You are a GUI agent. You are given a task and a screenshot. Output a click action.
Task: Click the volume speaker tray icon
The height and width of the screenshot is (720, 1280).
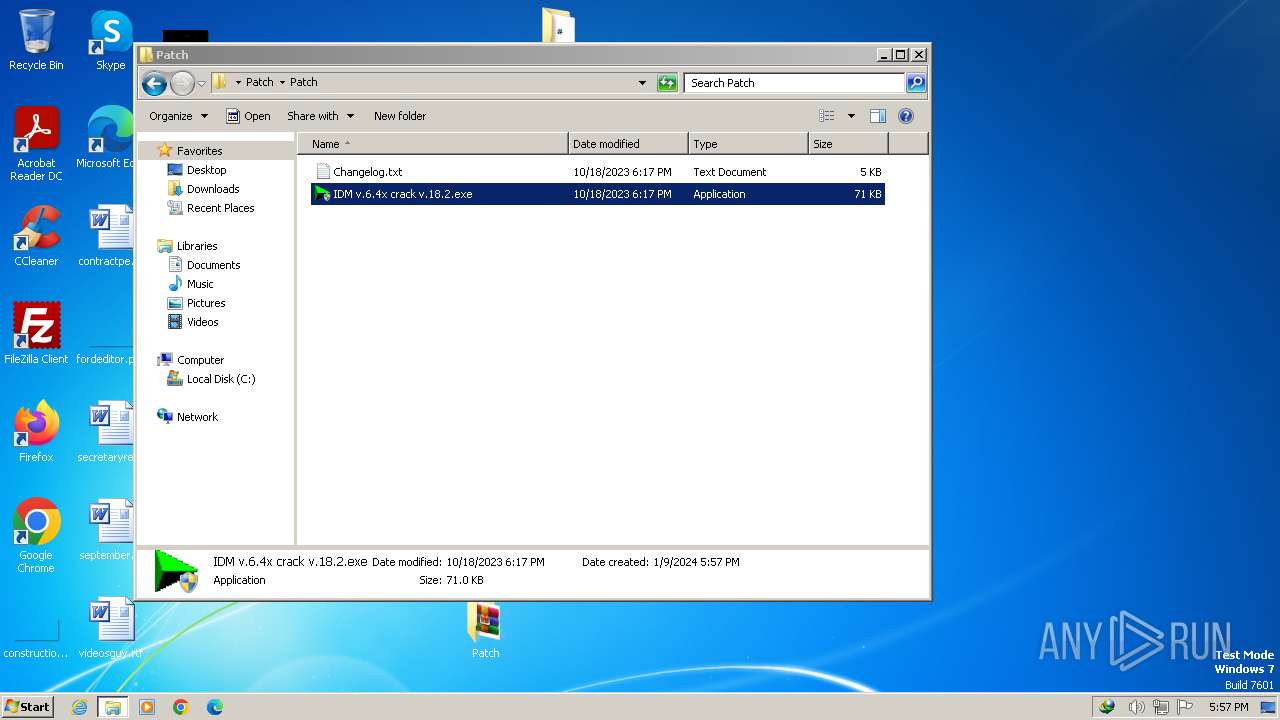[1137, 707]
